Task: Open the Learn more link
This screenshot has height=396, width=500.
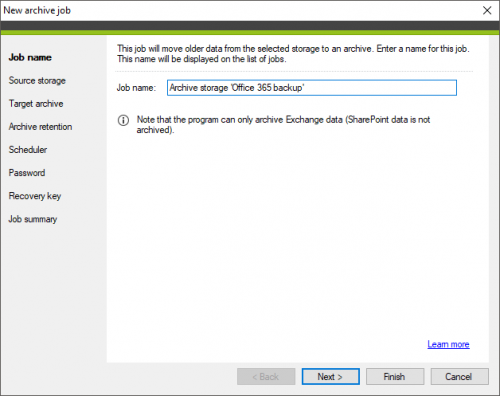Action: pyautogui.click(x=448, y=344)
